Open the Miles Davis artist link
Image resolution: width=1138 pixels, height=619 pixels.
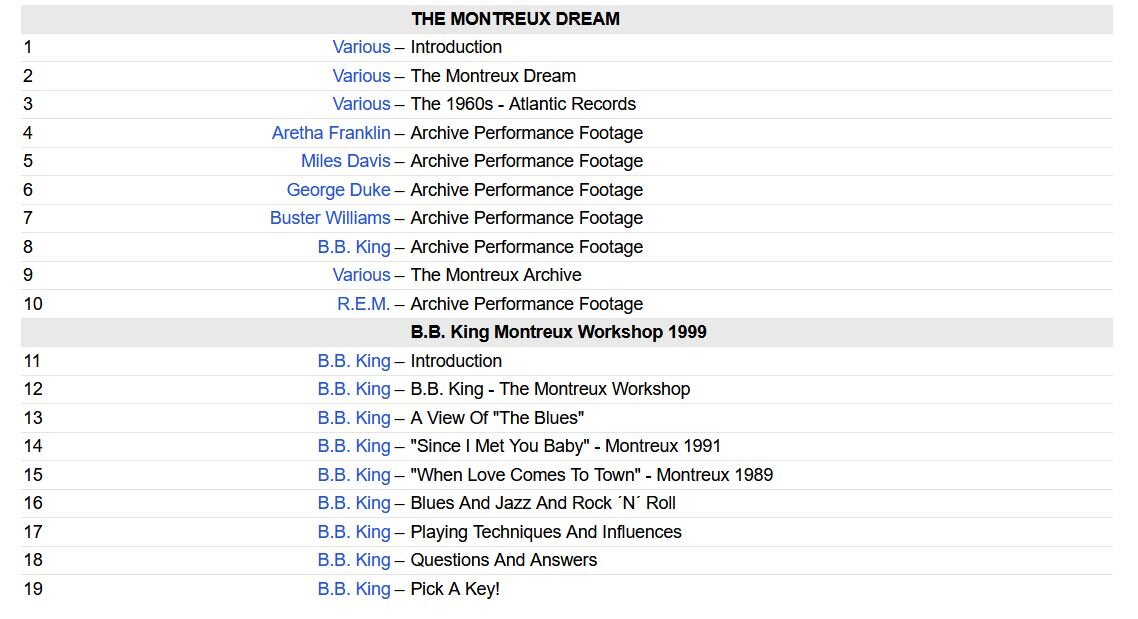point(345,161)
